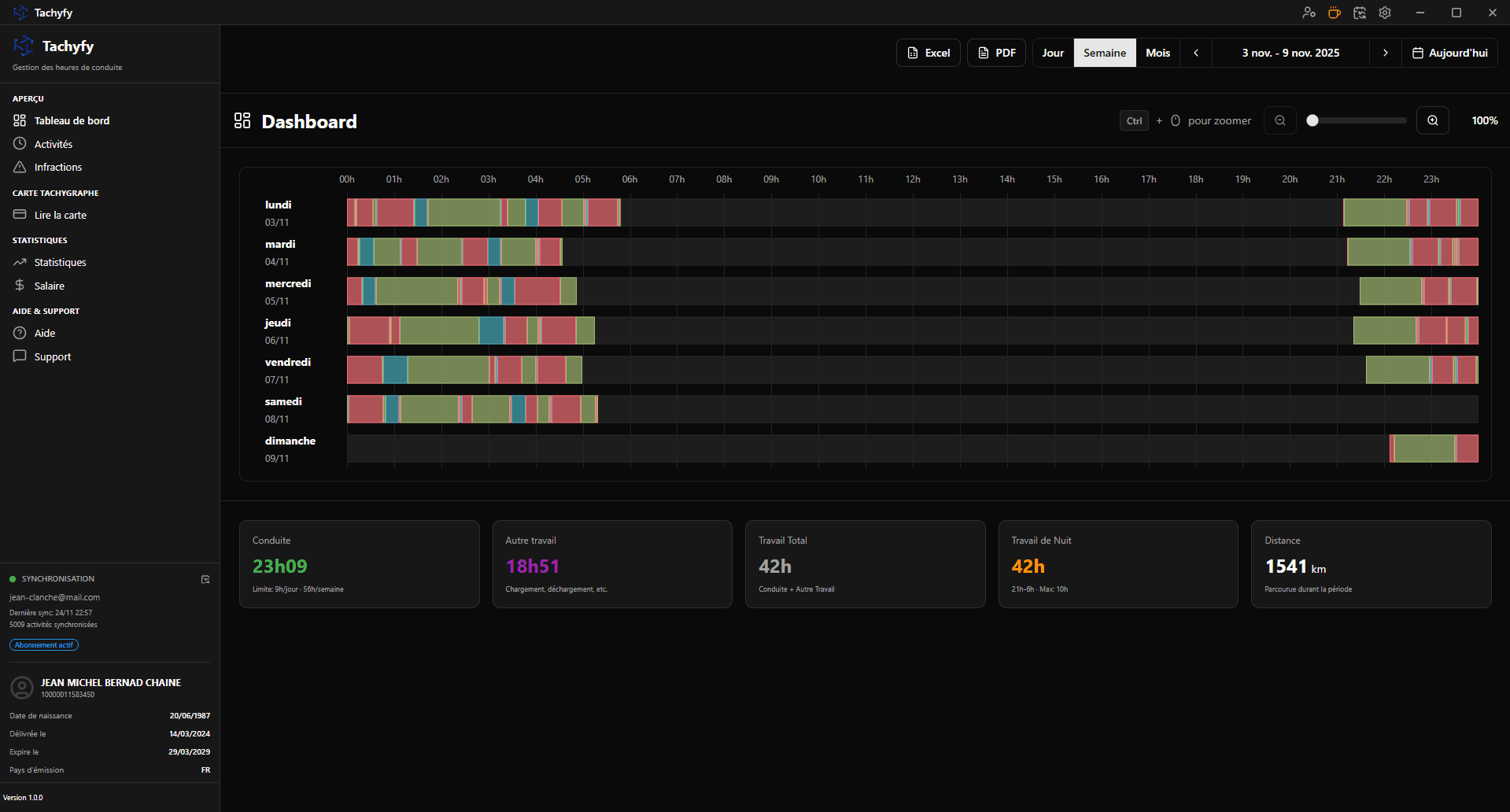Viewport: 1510px width, 812px height.
Task: Open the Tableau de bord view
Action: (x=71, y=120)
